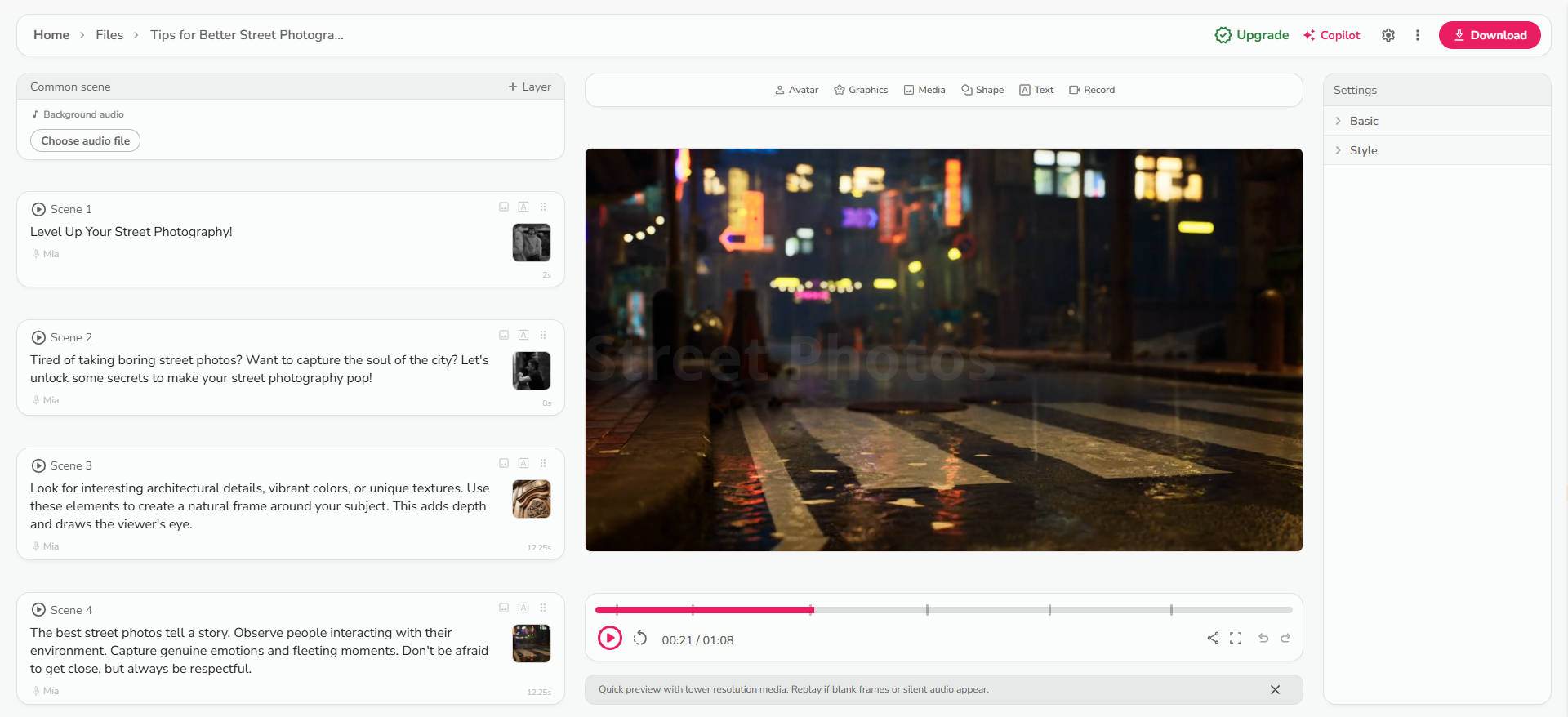
Task: Dismiss the quick preview notice
Action: (x=1275, y=689)
